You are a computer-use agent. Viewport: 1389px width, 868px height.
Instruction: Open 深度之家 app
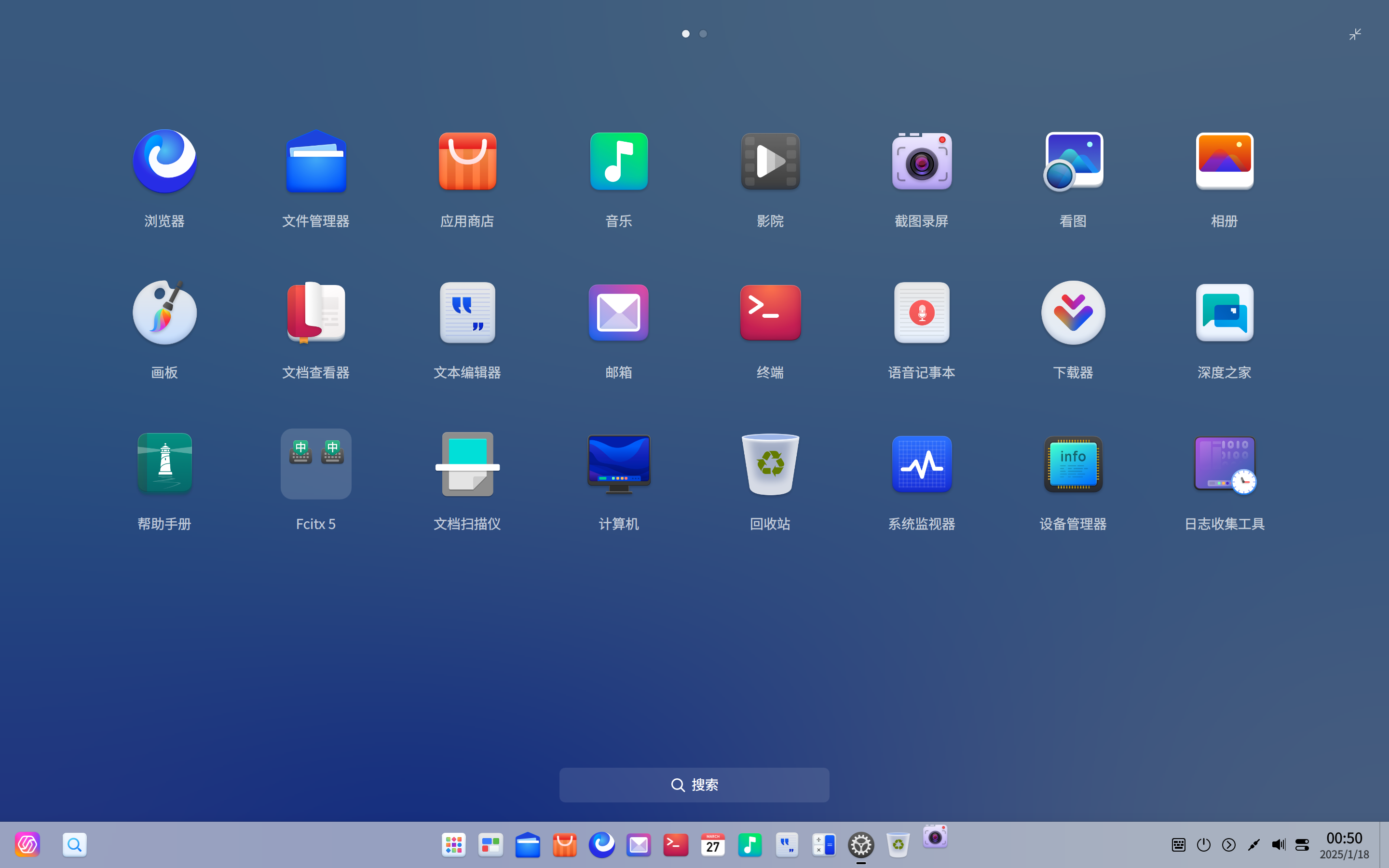(1224, 312)
